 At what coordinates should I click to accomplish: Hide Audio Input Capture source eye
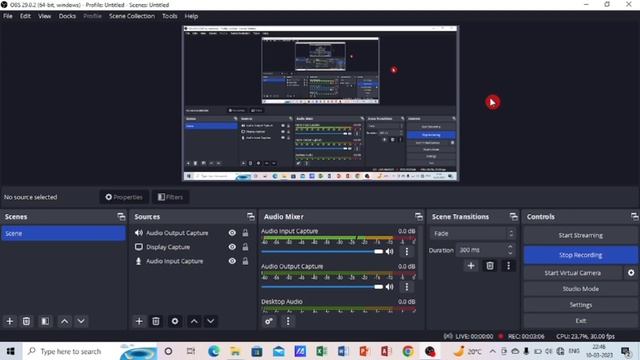[x=232, y=261]
